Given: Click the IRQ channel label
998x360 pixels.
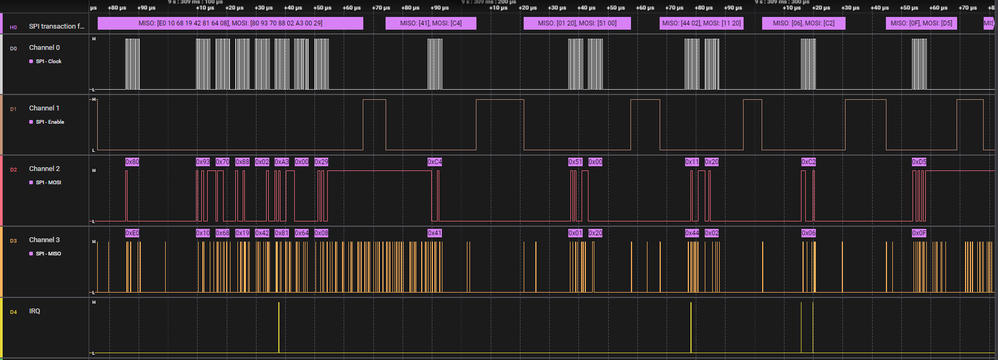Looking at the screenshot, I should [34, 311].
